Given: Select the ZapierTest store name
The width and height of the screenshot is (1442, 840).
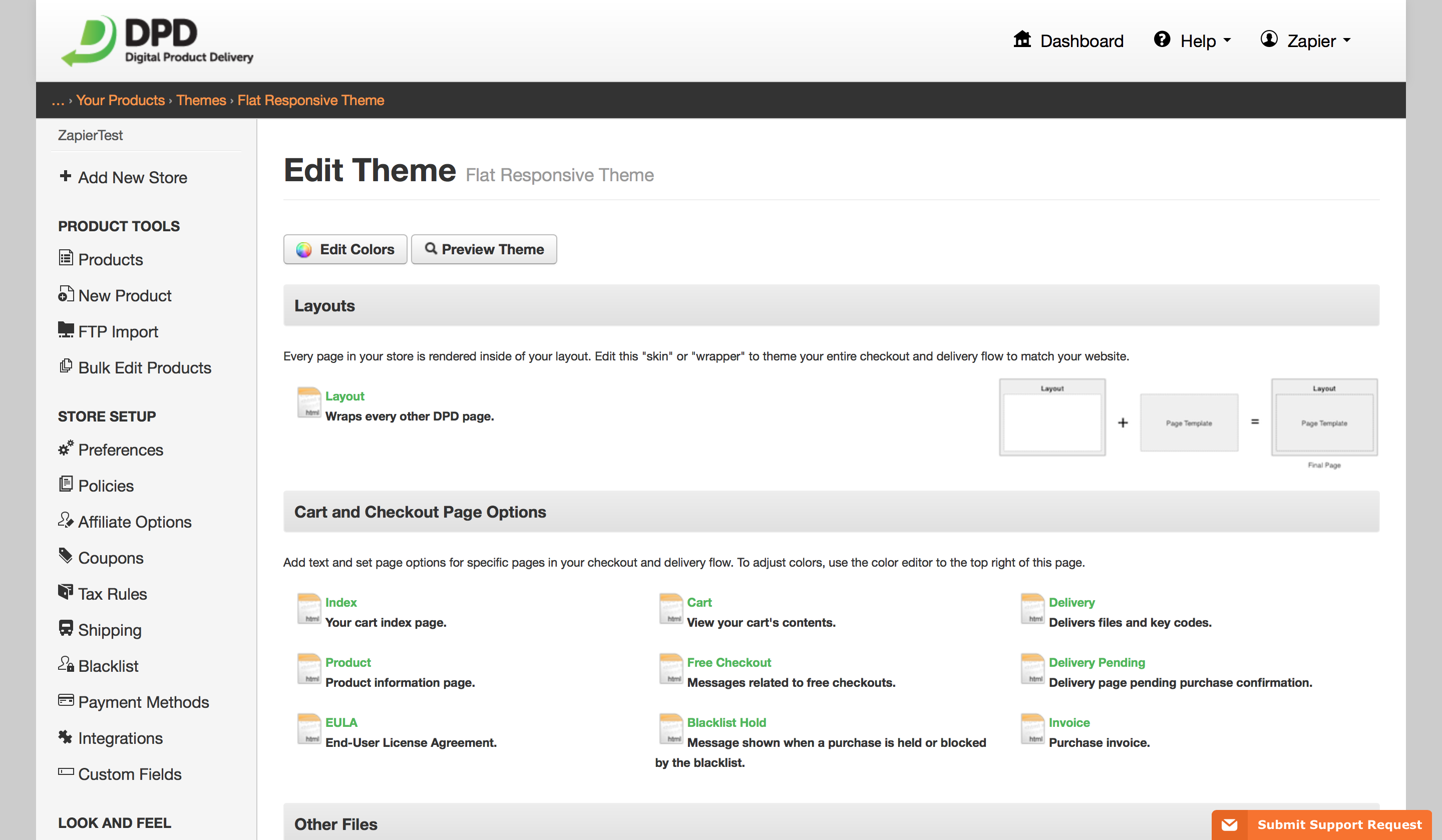Looking at the screenshot, I should pyautogui.click(x=90, y=135).
